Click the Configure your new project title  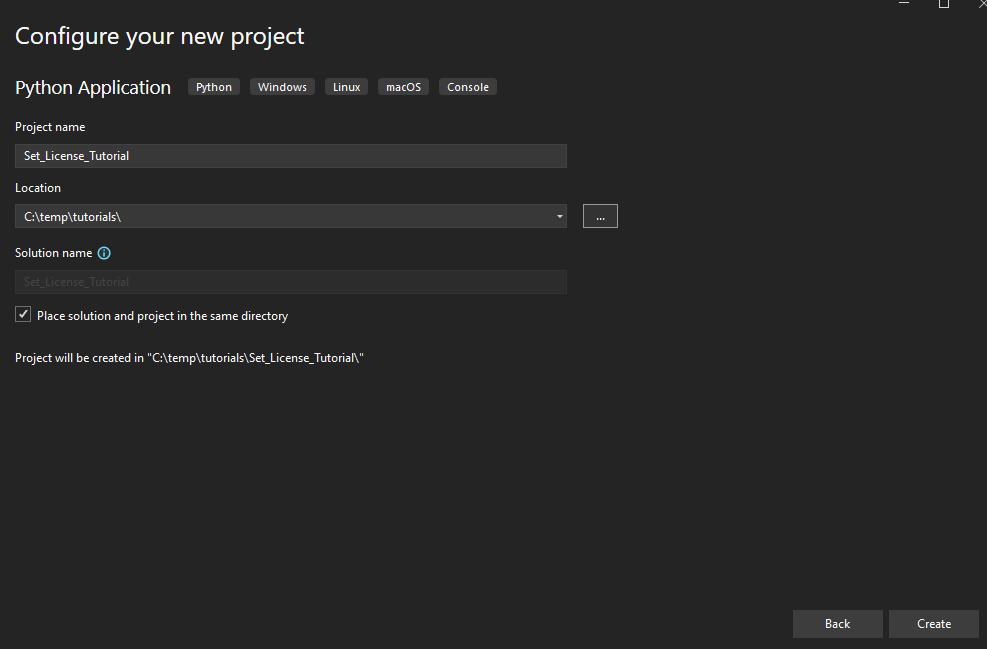pos(160,37)
